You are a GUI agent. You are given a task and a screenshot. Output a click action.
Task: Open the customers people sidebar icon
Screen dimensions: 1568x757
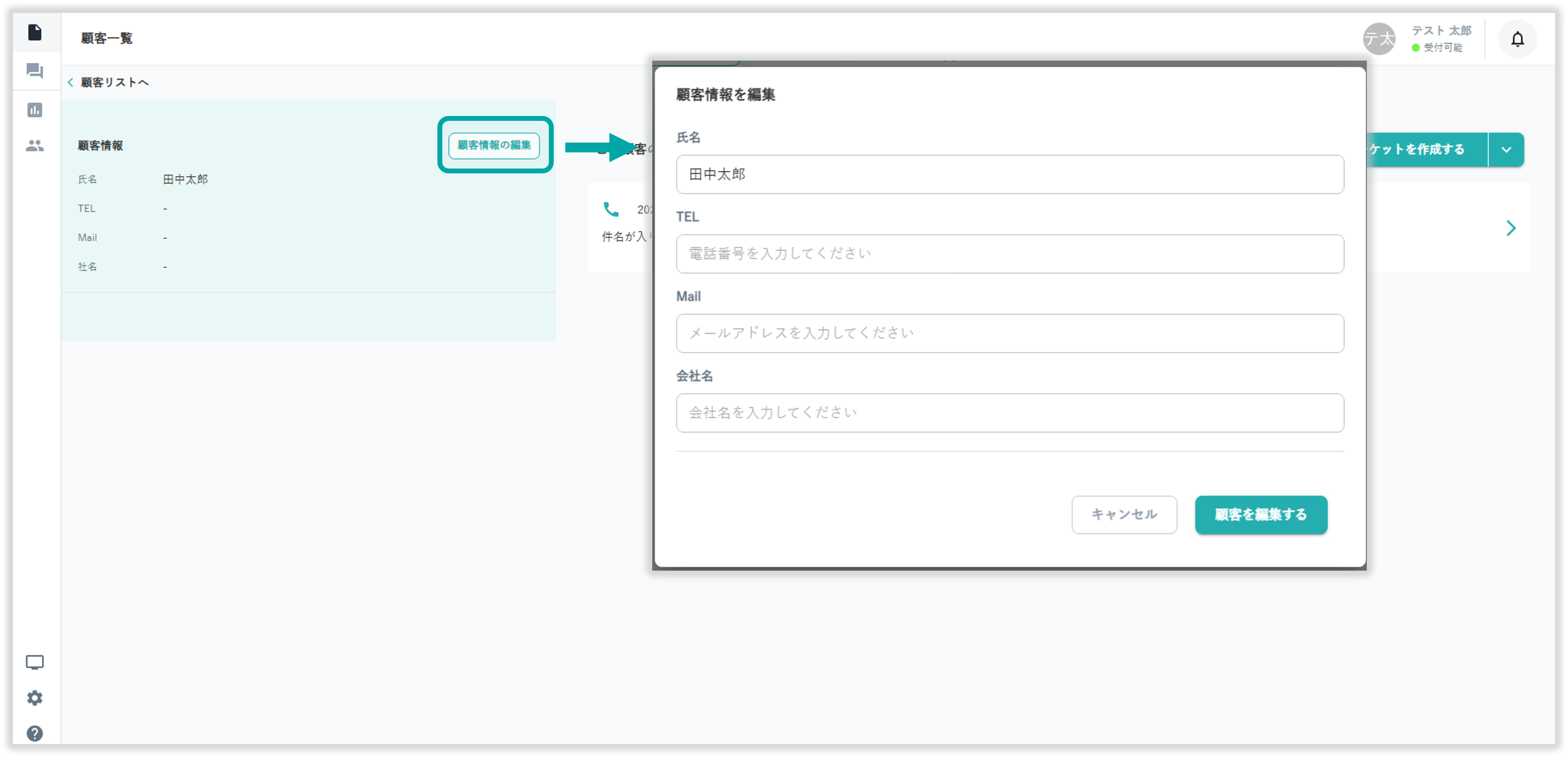[35, 146]
